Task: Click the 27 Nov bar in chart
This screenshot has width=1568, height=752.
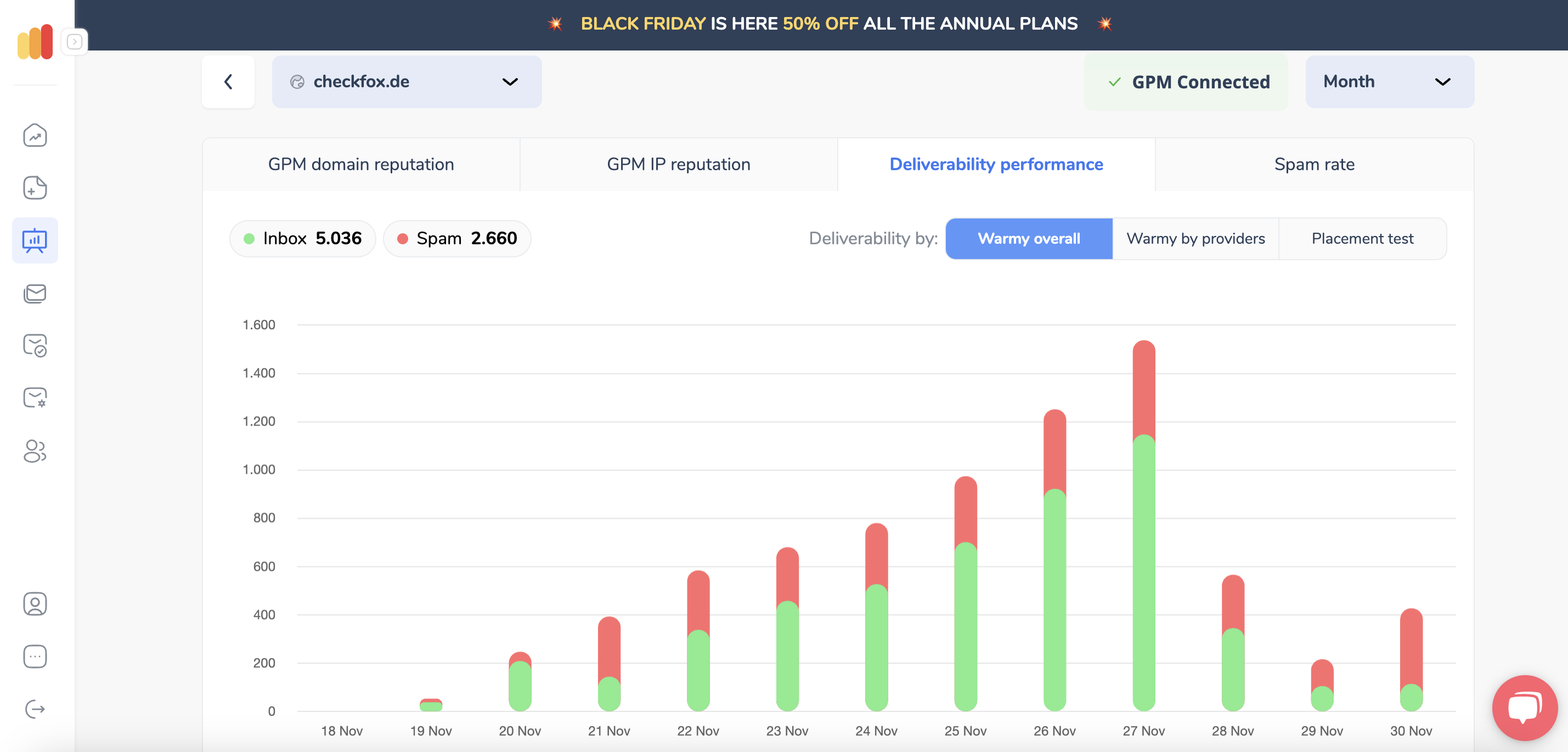Action: (1143, 548)
